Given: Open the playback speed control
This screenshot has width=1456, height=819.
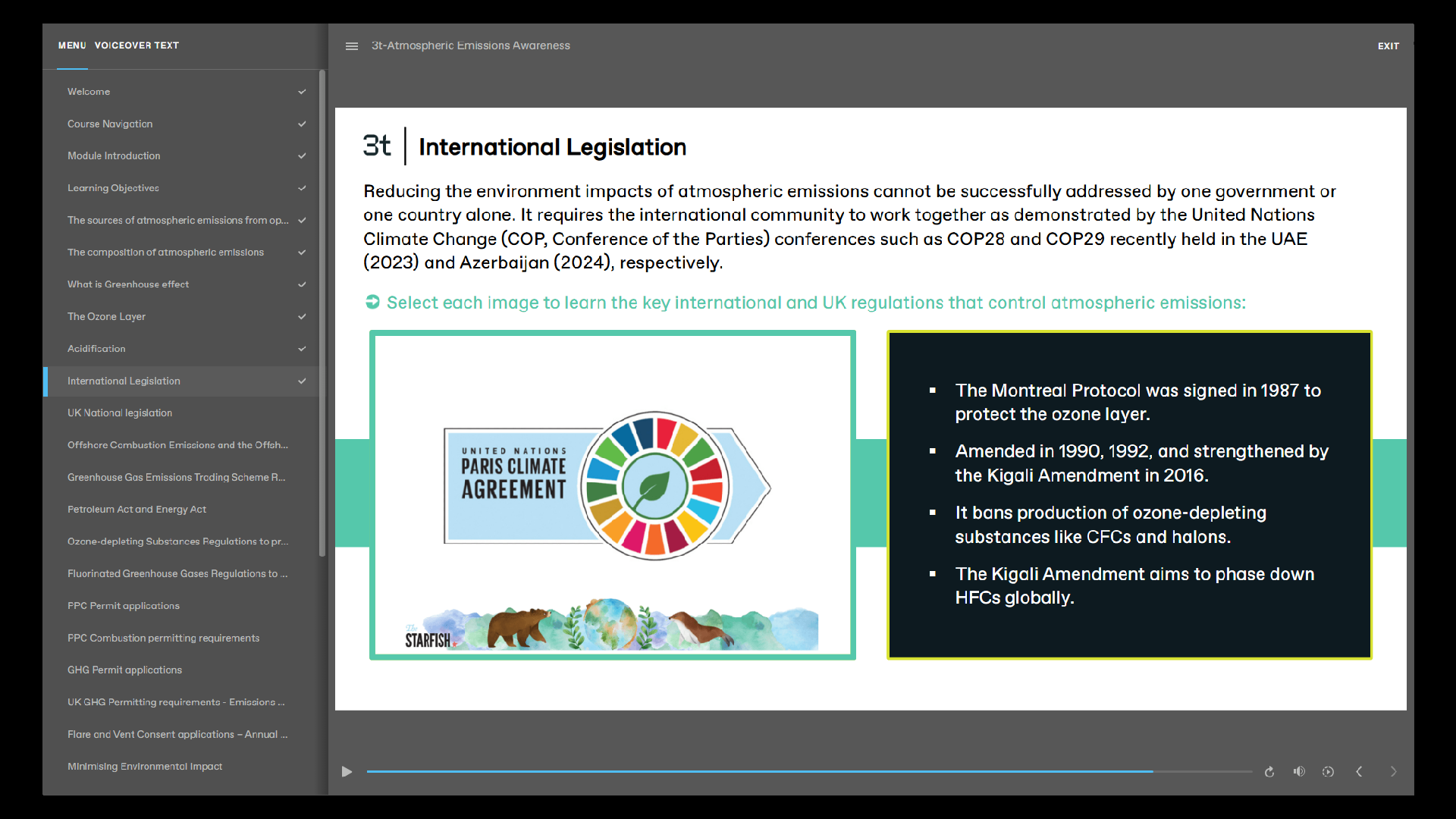Looking at the screenshot, I should (x=1328, y=771).
